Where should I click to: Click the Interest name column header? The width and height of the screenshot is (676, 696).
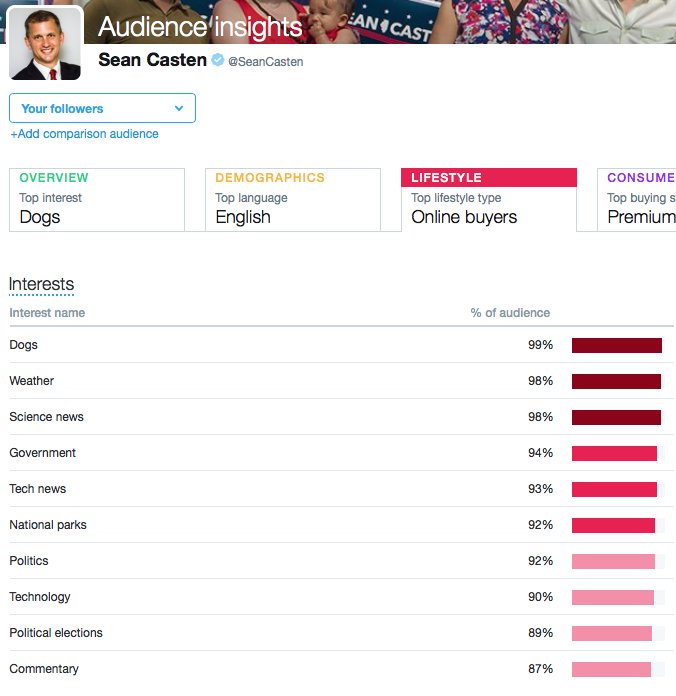pyautogui.click(x=47, y=312)
